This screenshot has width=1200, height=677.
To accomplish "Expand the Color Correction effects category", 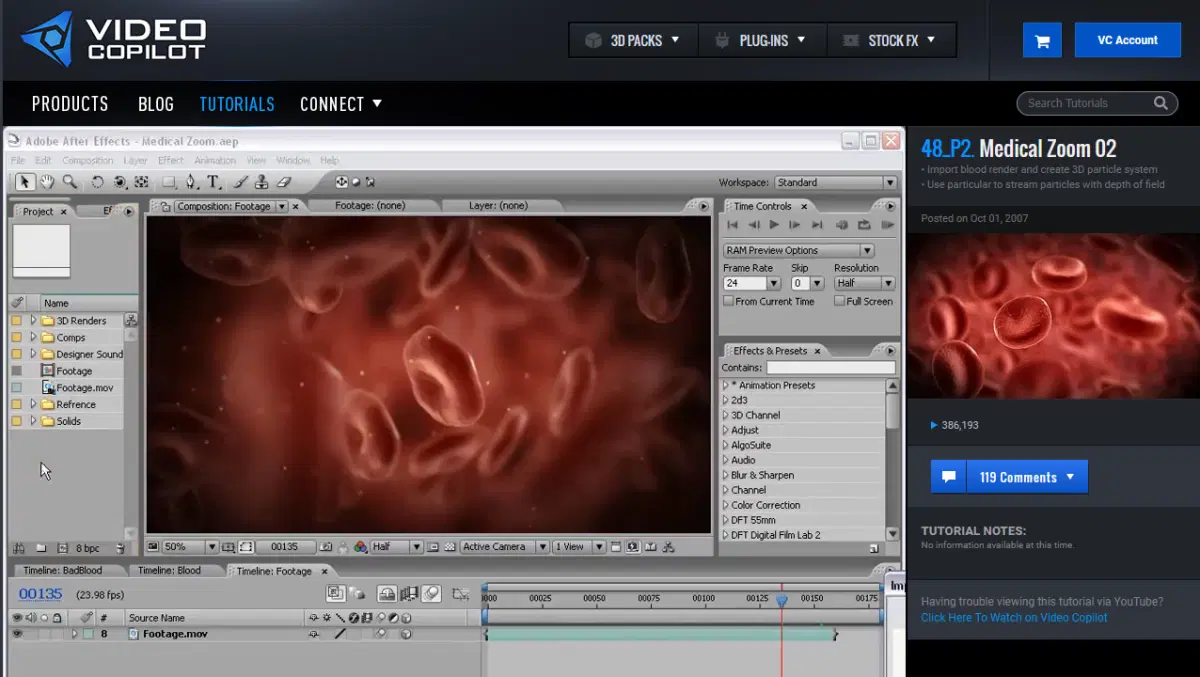I will click(726, 505).
